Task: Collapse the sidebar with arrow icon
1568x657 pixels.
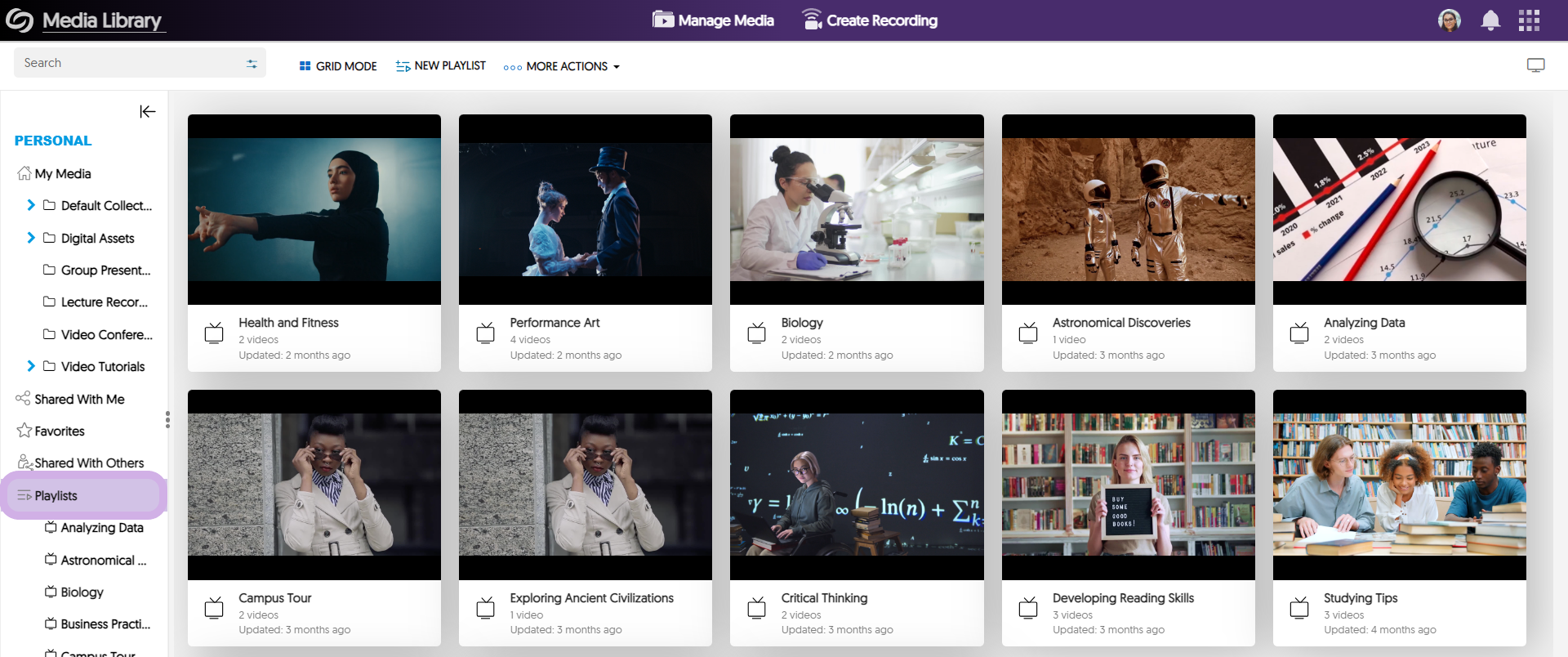Action: pyautogui.click(x=147, y=112)
